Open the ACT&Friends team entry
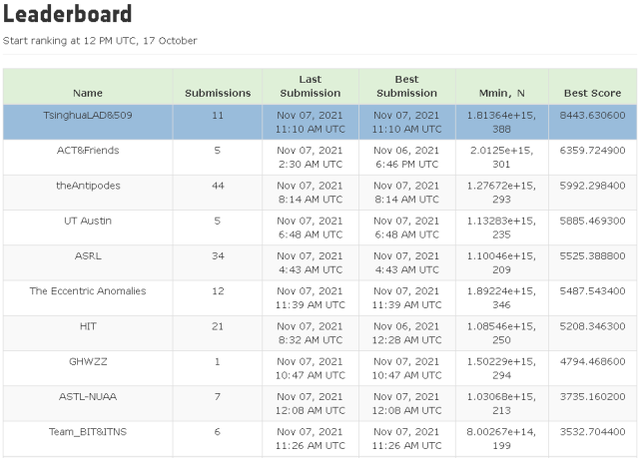The height and width of the screenshot is (458, 640). click(88, 150)
